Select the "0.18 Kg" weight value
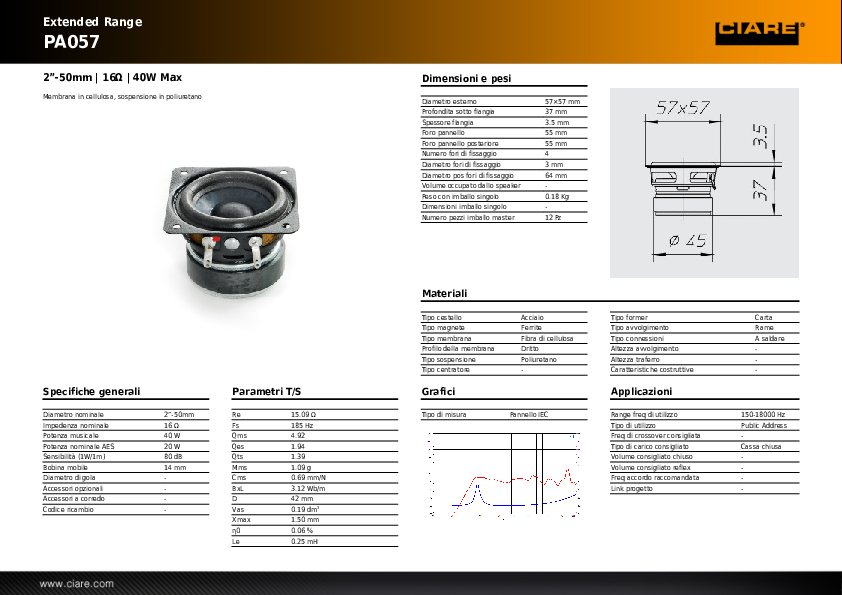 point(557,197)
